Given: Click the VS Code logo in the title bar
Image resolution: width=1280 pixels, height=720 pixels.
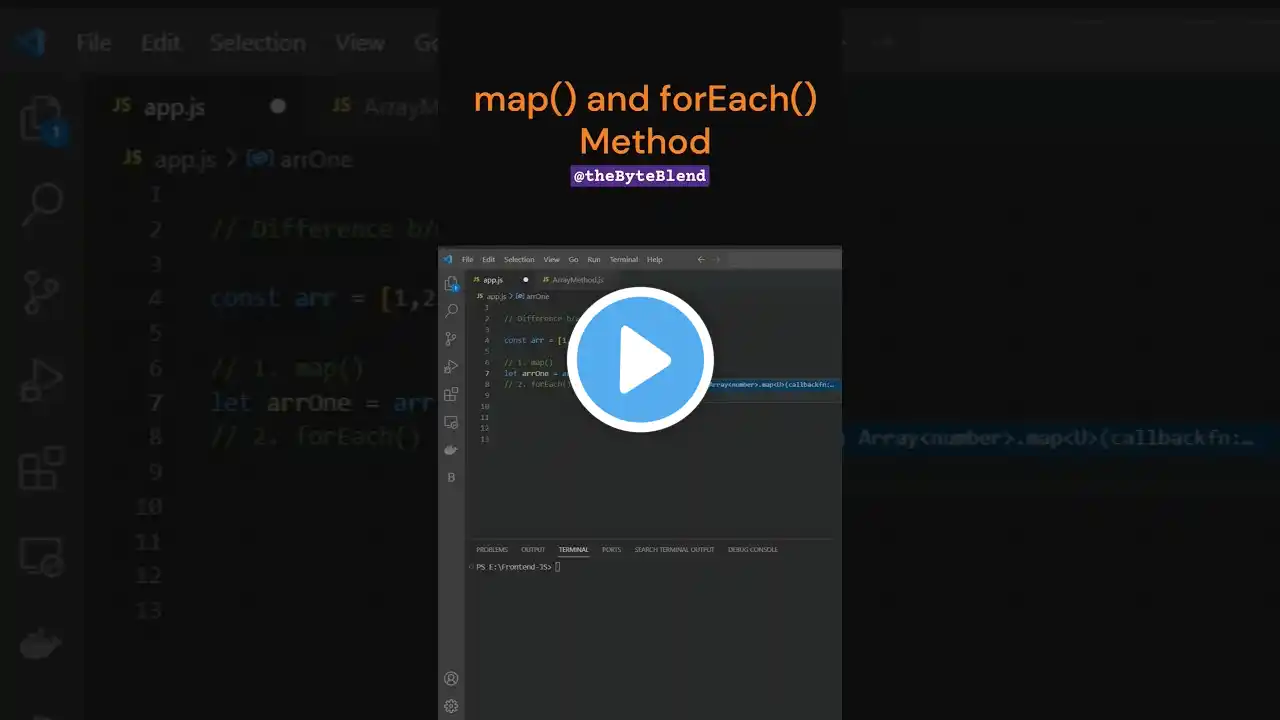Looking at the screenshot, I should coord(448,259).
